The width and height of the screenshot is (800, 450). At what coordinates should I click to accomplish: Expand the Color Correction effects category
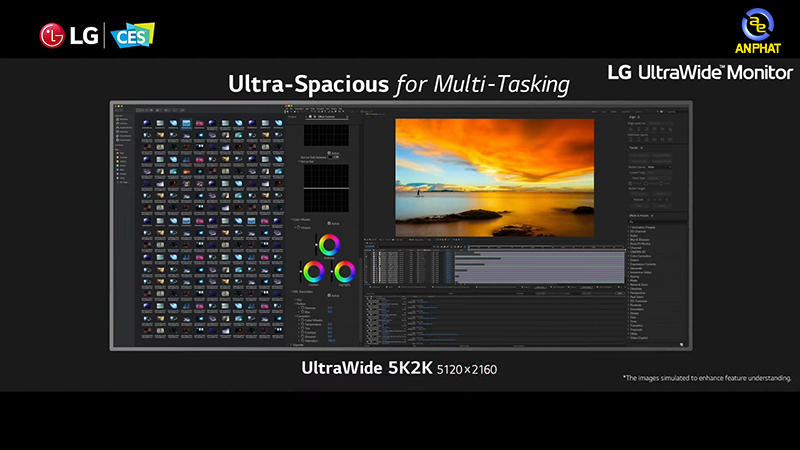[x=629, y=256]
